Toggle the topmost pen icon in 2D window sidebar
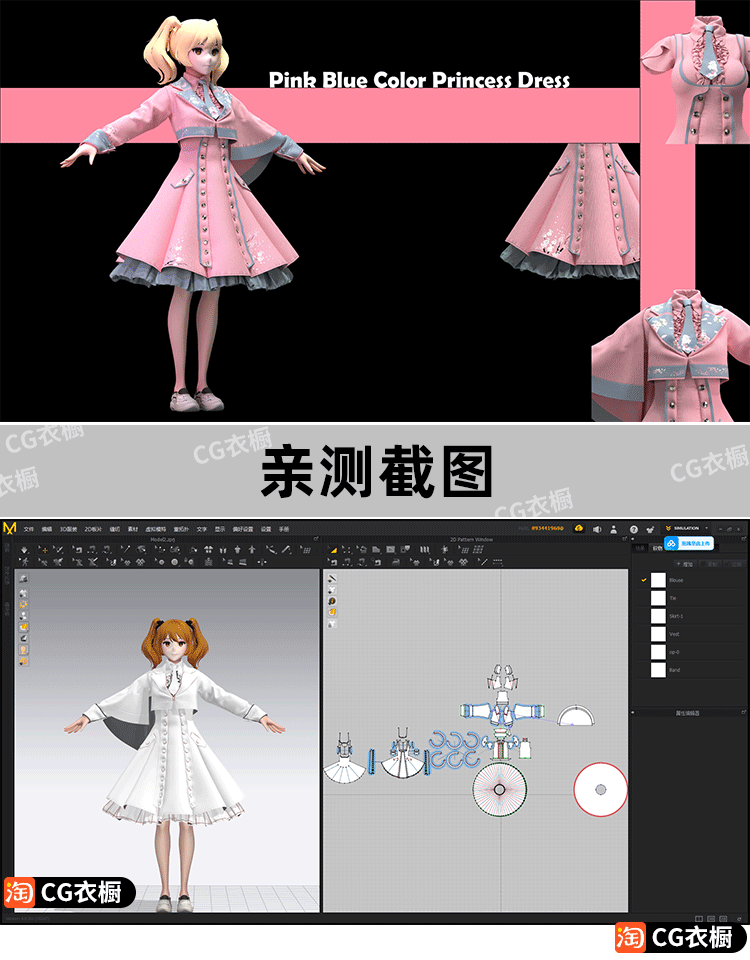Image resolution: width=750 pixels, height=960 pixels. [332, 578]
